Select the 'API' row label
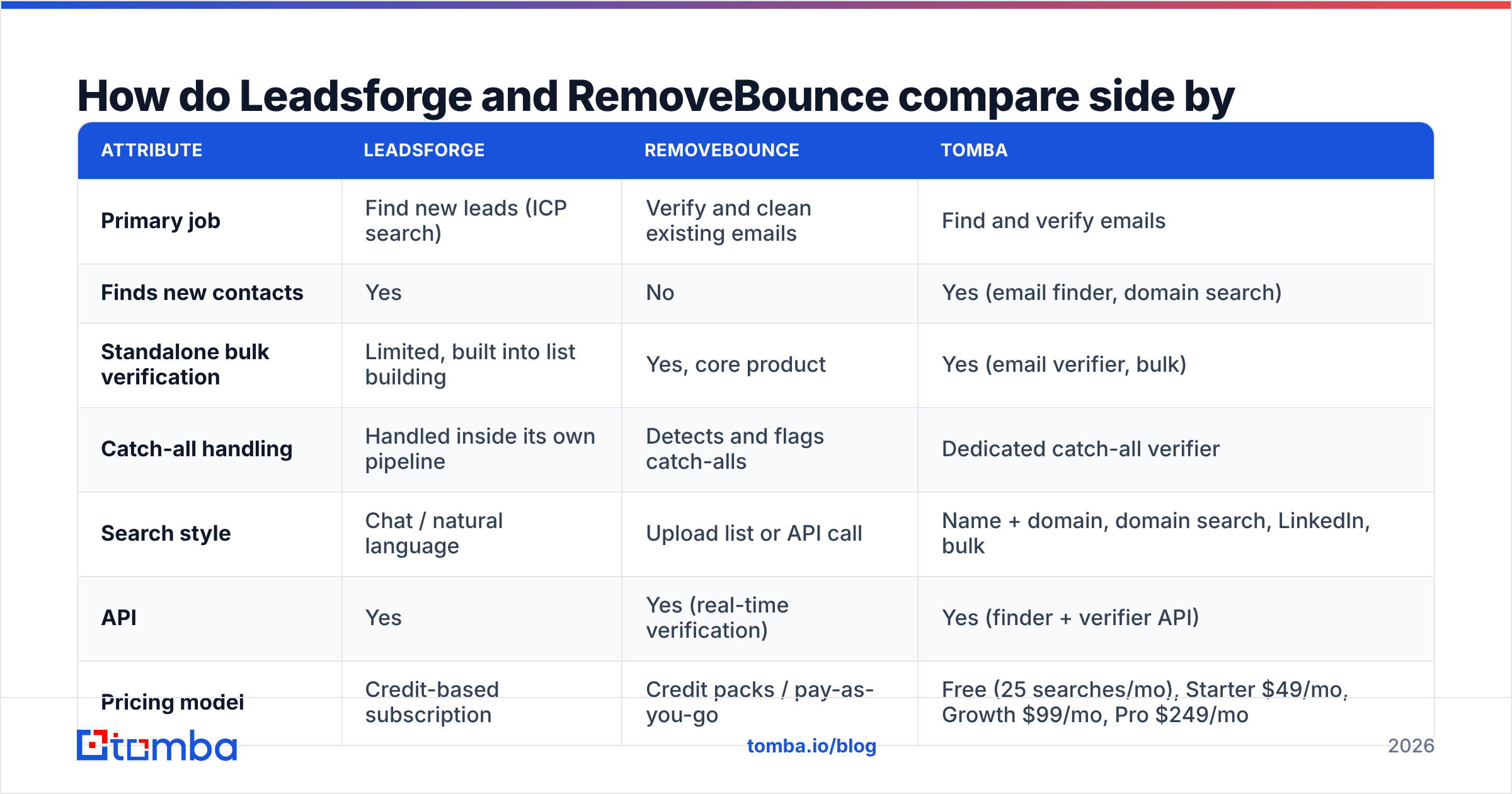Viewport: 1512px width, 794px height. coord(119,618)
